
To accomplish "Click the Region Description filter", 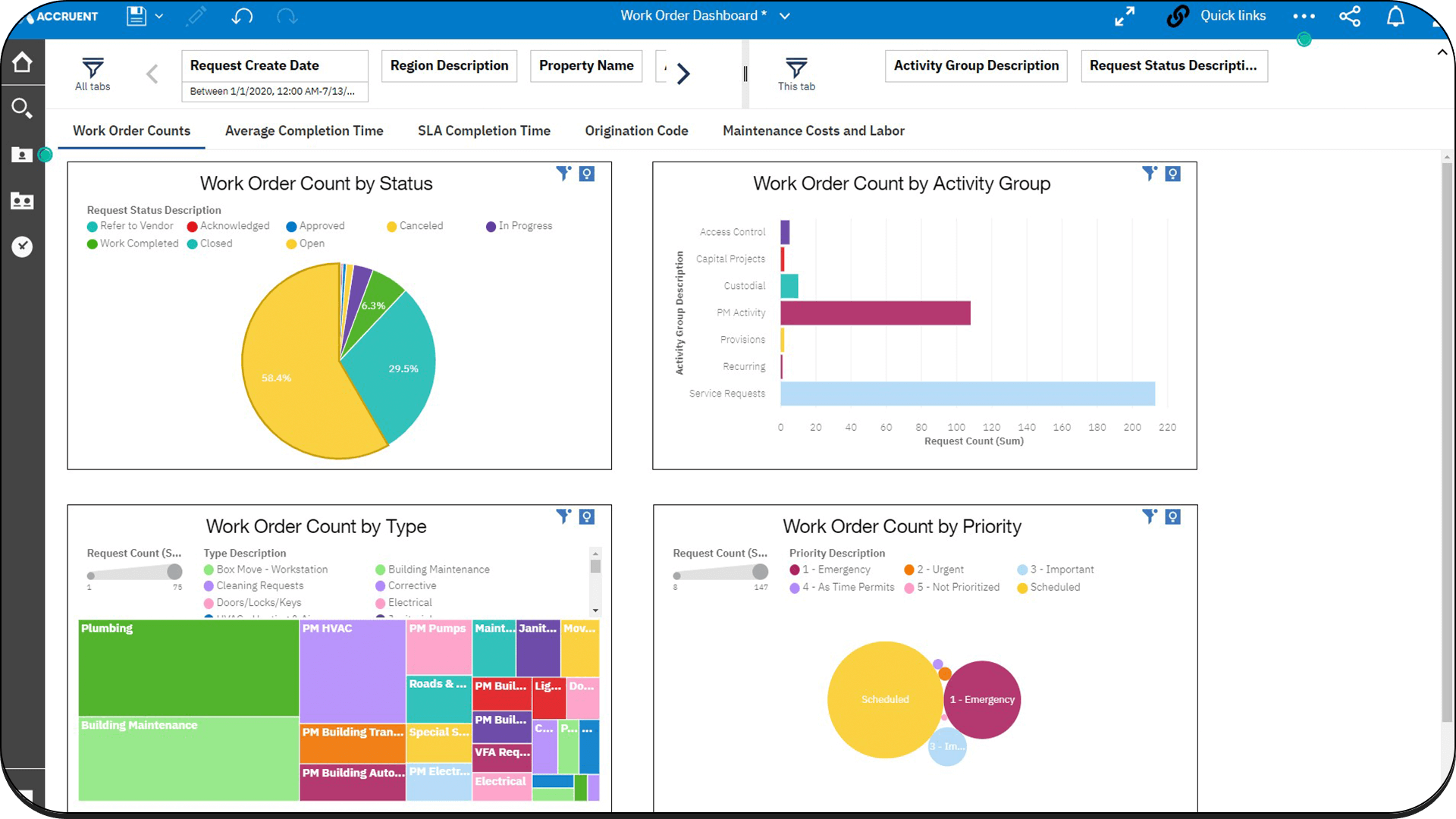I will coord(449,66).
